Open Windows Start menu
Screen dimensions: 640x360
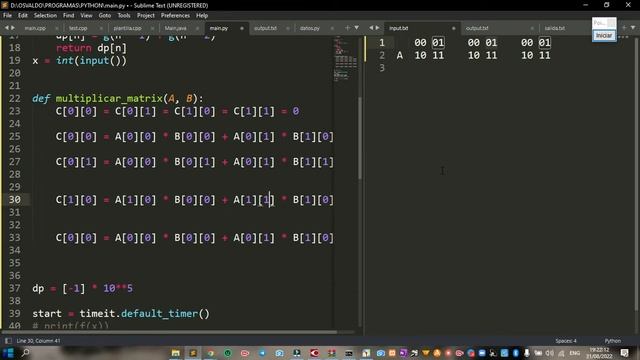(x=8, y=353)
